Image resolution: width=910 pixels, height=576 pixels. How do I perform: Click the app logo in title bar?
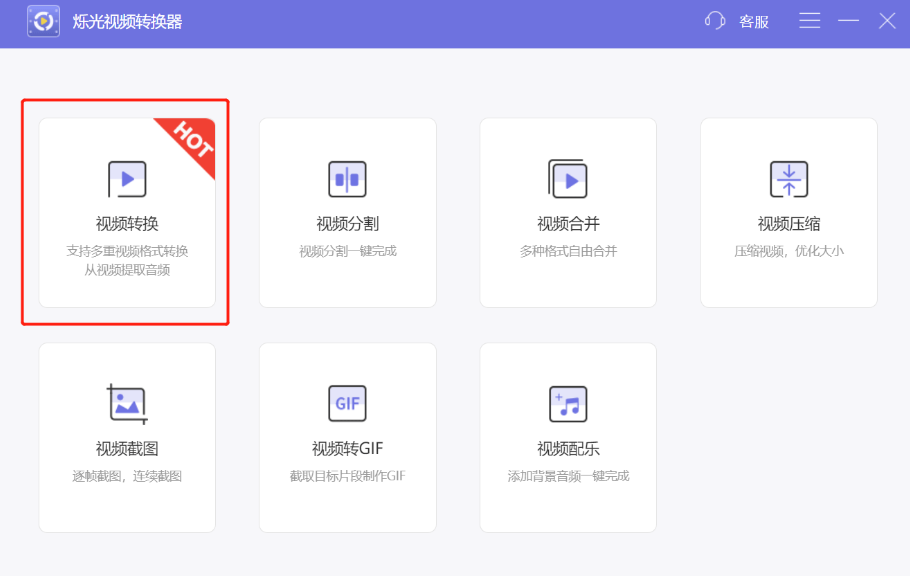[x=42, y=21]
